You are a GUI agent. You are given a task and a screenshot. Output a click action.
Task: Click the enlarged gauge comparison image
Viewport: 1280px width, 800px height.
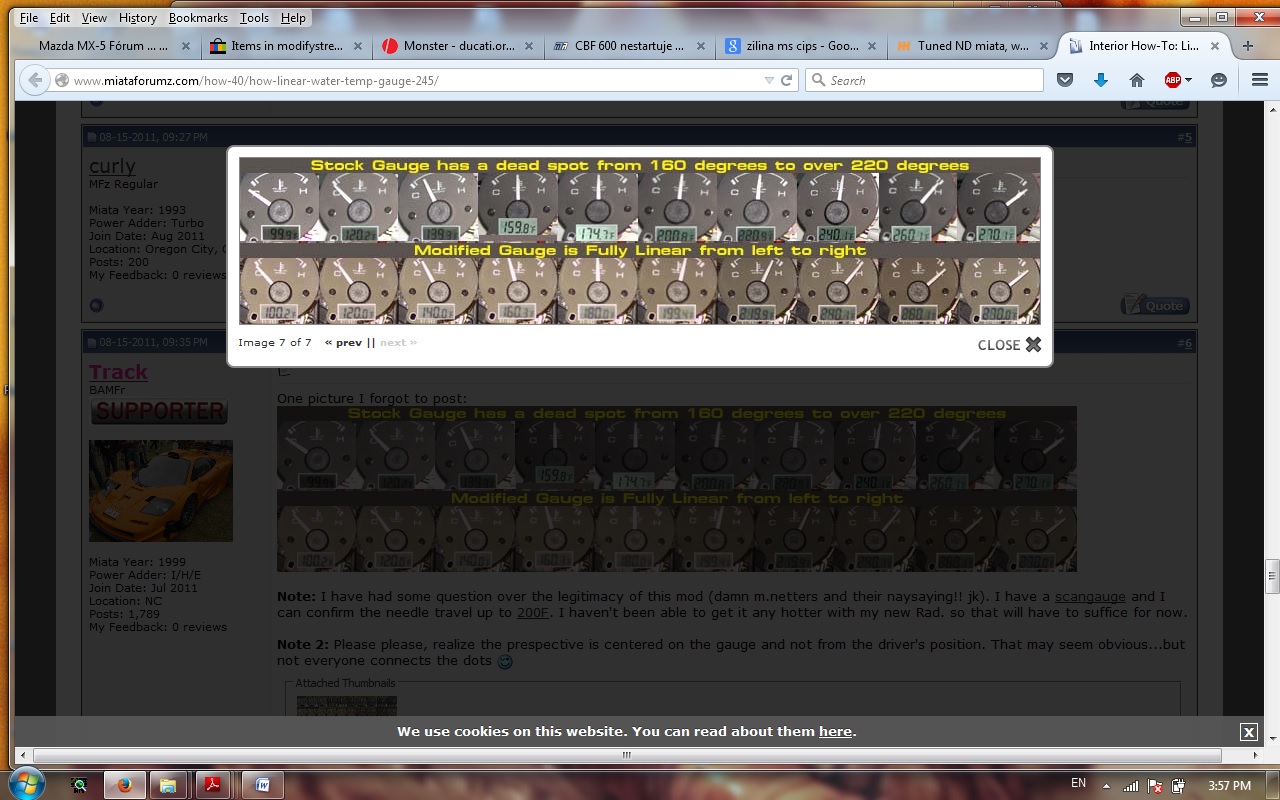point(640,240)
